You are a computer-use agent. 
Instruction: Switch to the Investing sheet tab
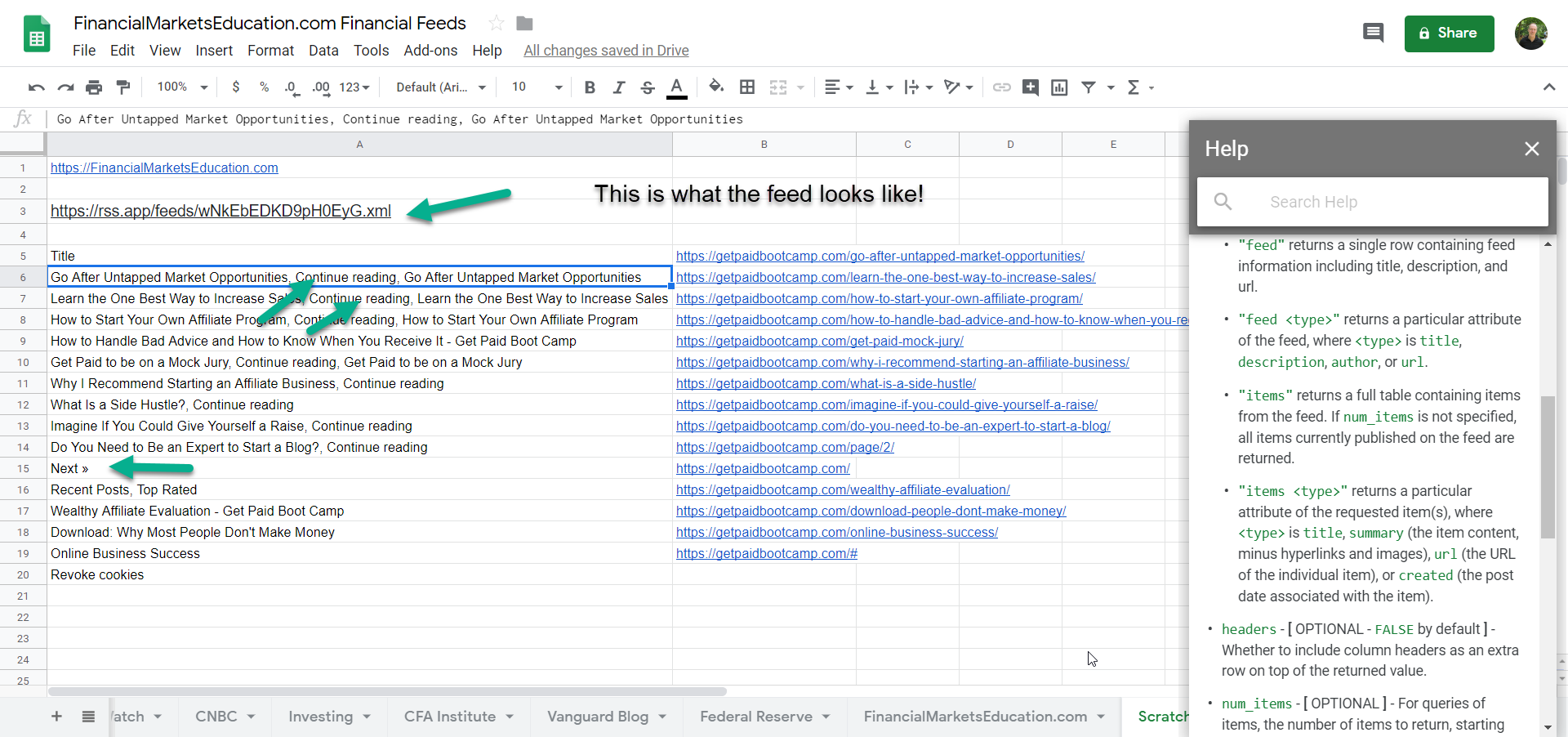[x=320, y=717]
